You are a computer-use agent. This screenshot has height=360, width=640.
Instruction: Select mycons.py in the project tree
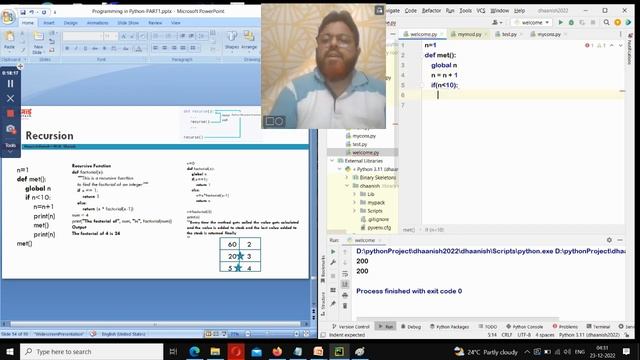(364, 136)
